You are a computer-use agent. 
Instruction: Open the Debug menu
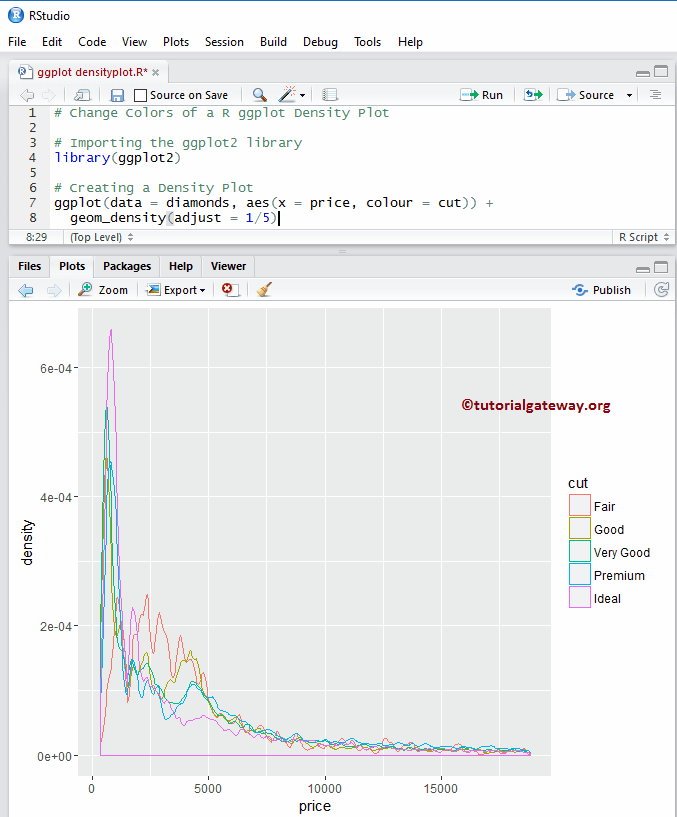click(x=321, y=42)
